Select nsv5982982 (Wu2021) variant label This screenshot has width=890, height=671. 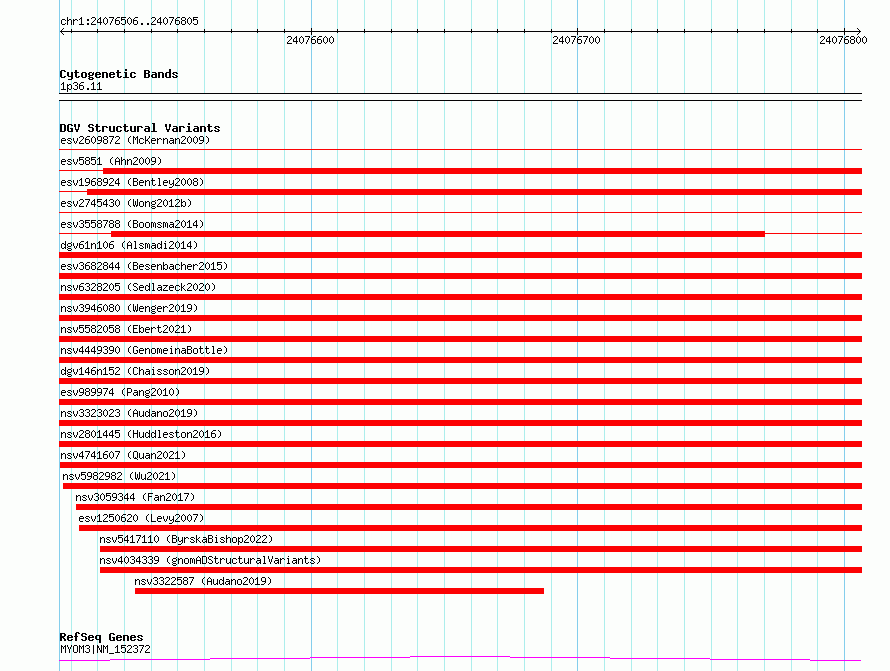119,476
